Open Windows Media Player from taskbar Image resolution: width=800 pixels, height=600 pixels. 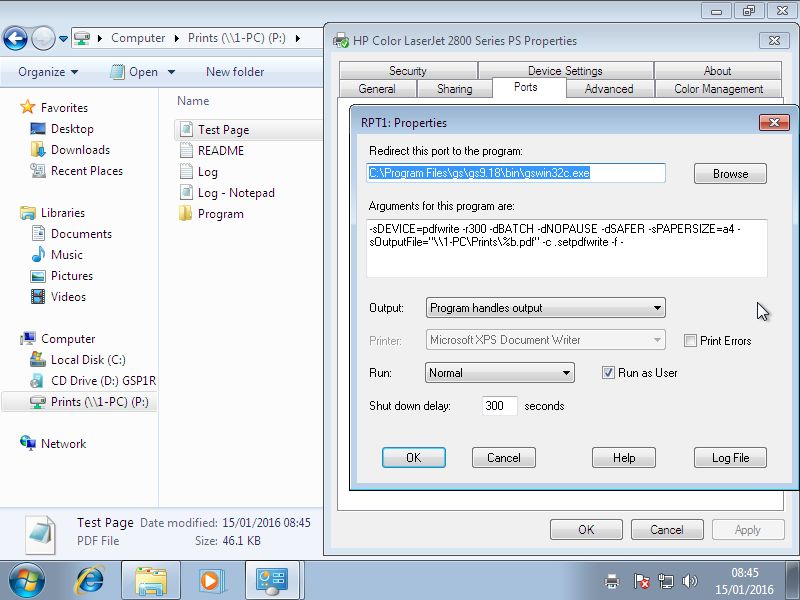210,581
